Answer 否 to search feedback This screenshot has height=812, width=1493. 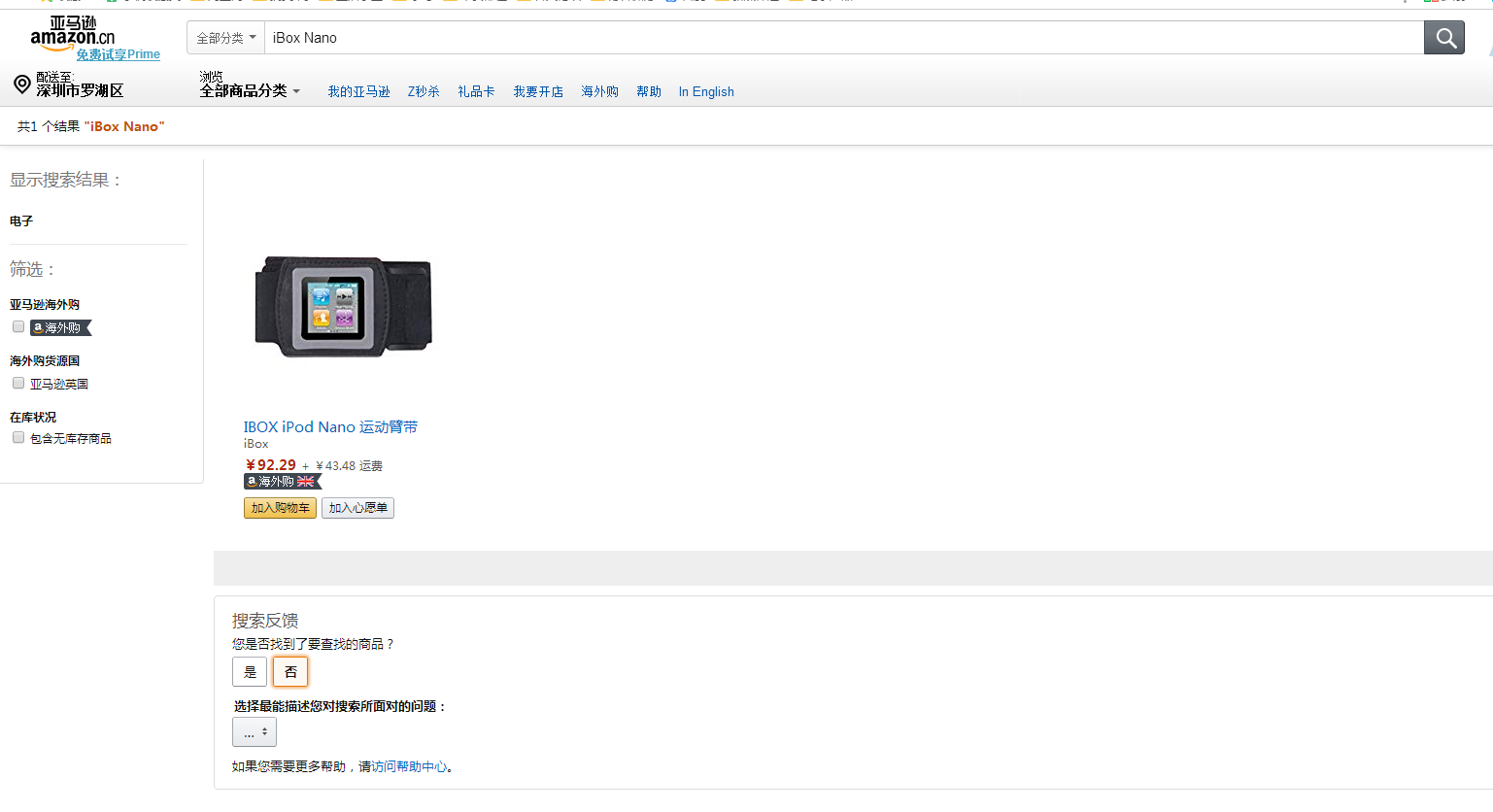[290, 672]
